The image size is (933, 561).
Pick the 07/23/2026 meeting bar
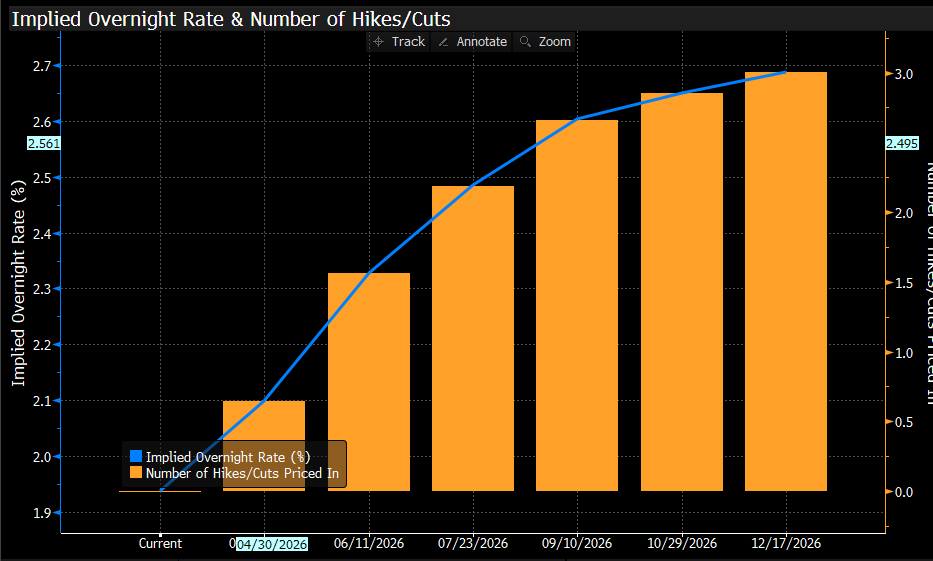coord(473,338)
